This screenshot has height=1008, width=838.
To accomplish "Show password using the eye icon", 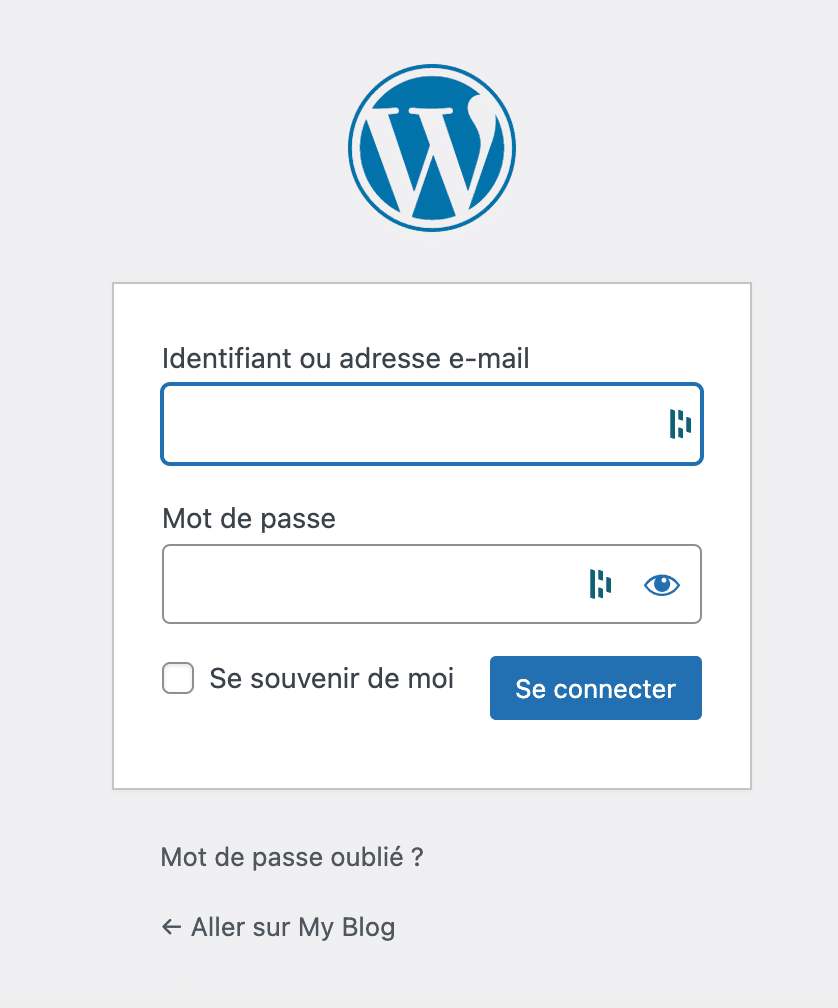I will (662, 585).
